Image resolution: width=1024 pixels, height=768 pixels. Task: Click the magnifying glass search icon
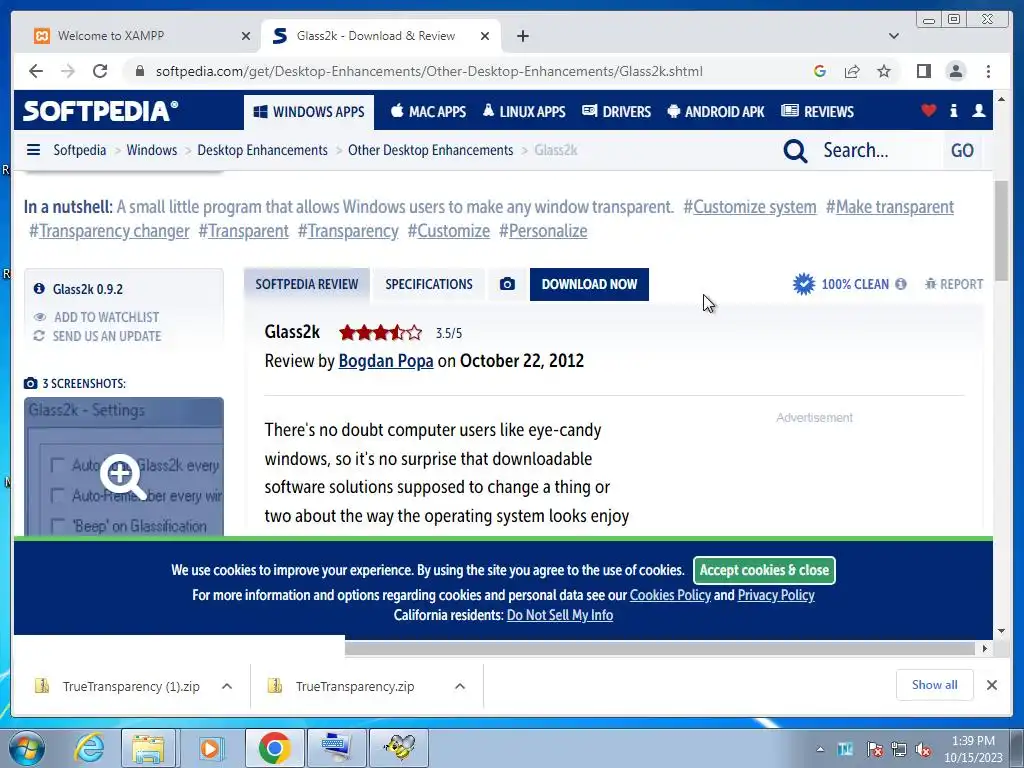coord(795,151)
